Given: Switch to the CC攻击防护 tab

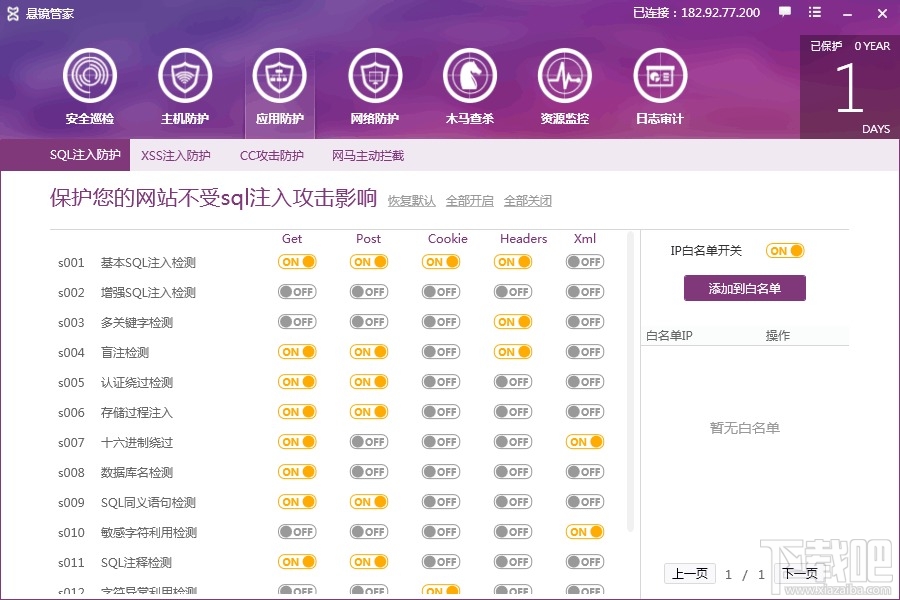Looking at the screenshot, I should 271,156.
